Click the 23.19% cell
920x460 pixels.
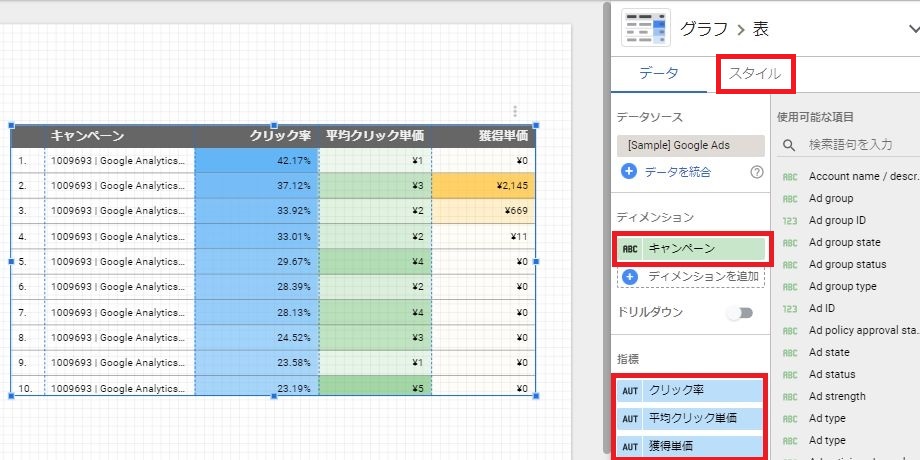[256, 388]
